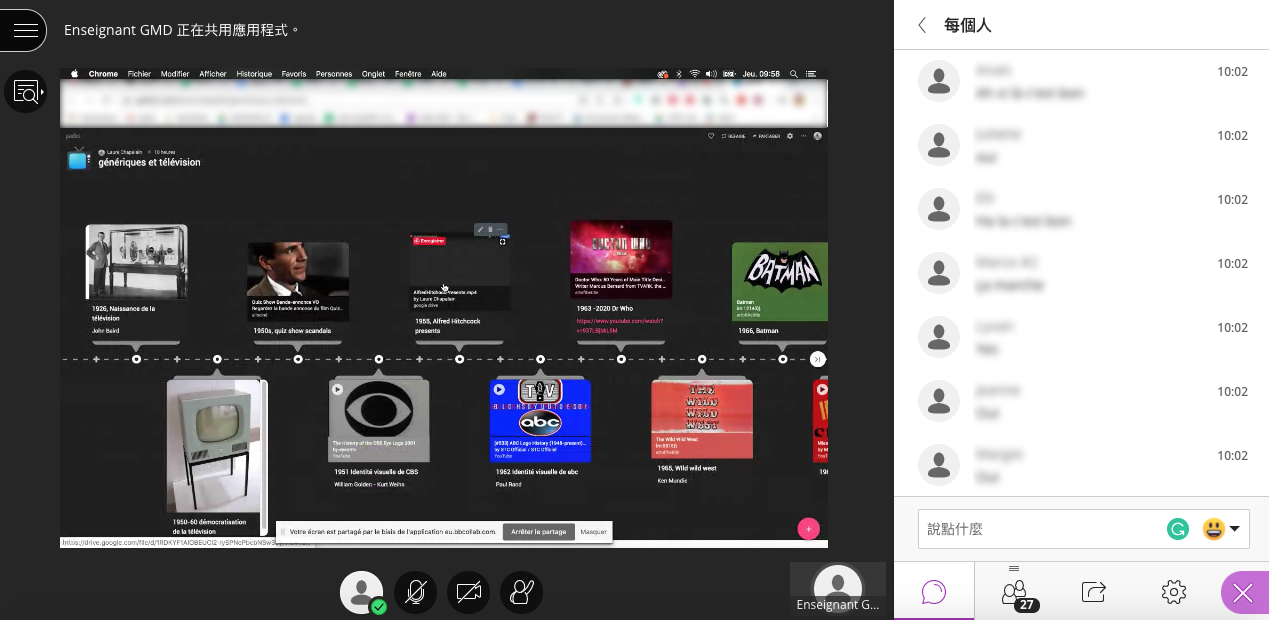The height and width of the screenshot is (620, 1269).
Task: Click the red Enregistrer button on Hitchcock card
Action: click(x=429, y=241)
